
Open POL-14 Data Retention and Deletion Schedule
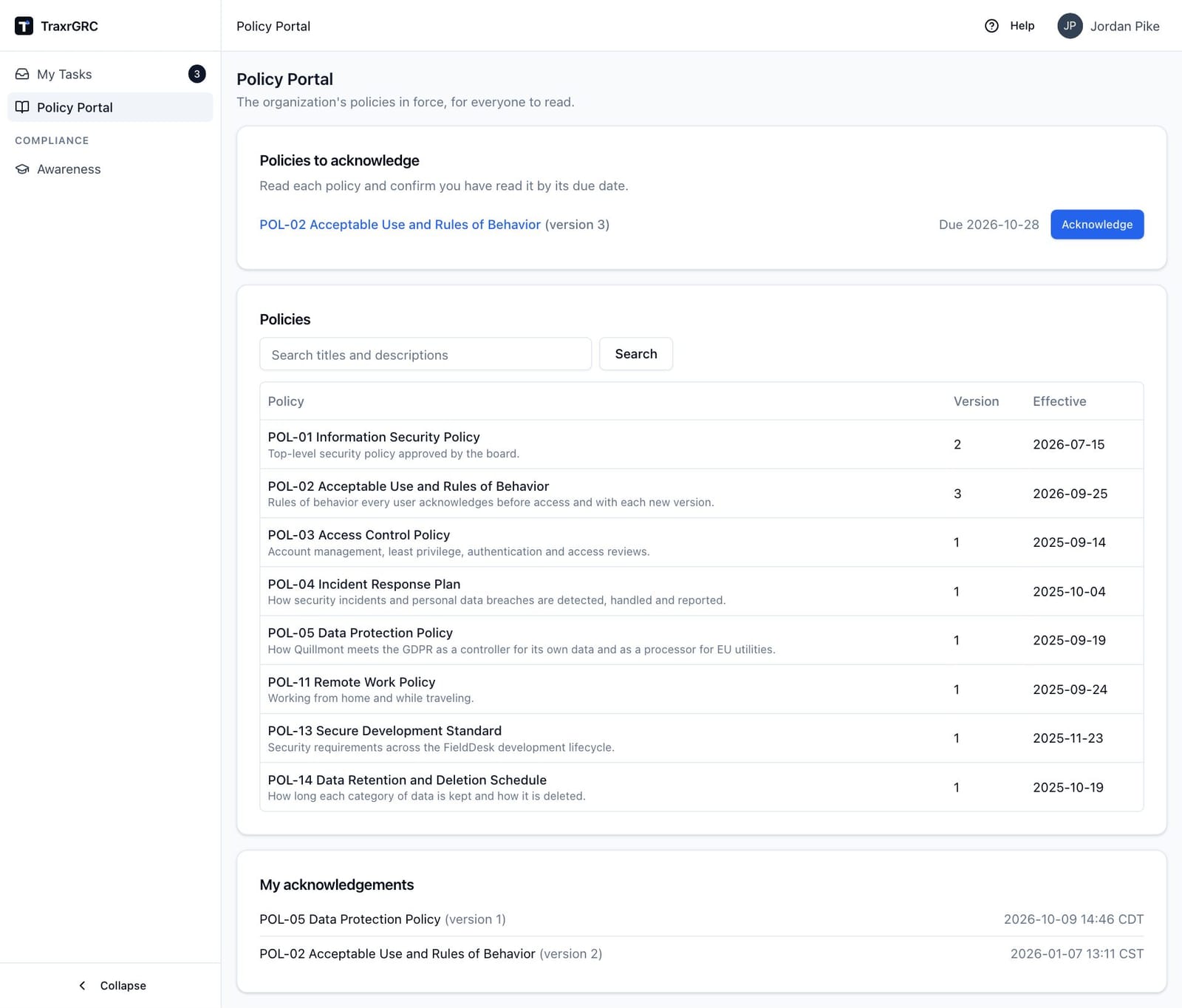coord(407,780)
